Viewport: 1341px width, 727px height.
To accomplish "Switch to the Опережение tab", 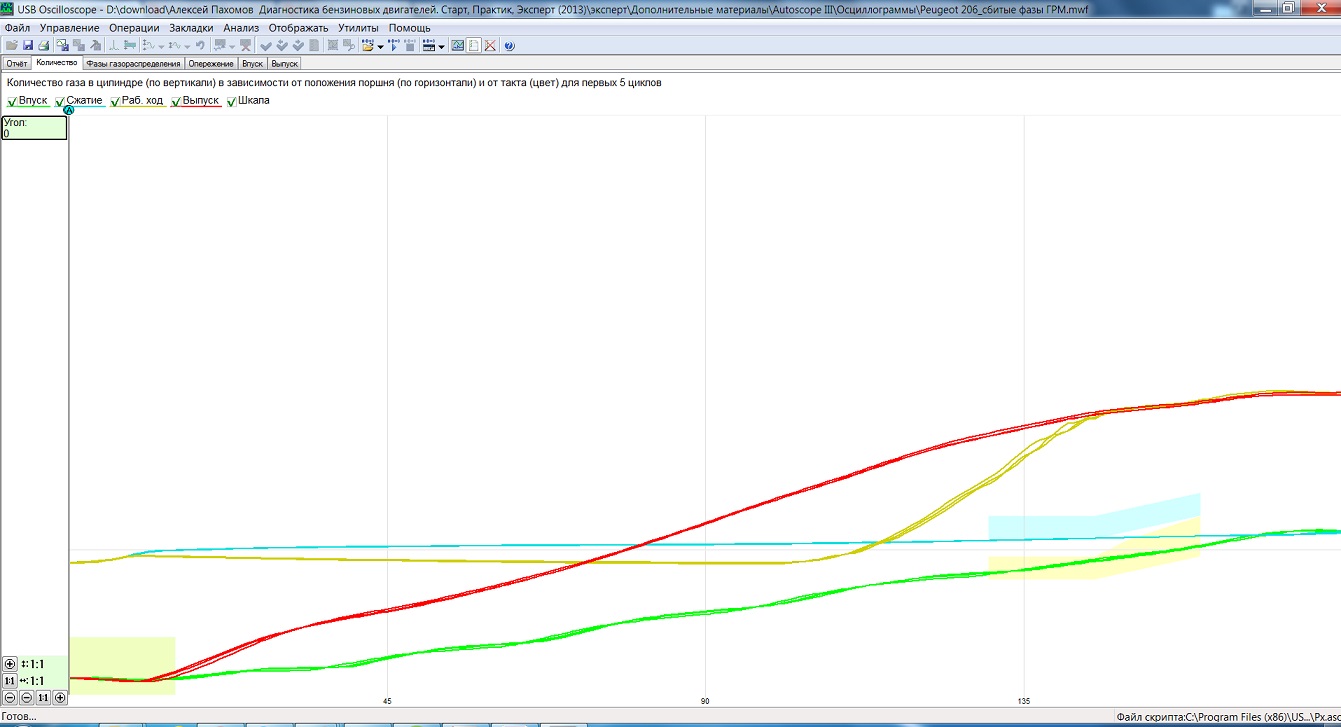I will pyautogui.click(x=211, y=63).
